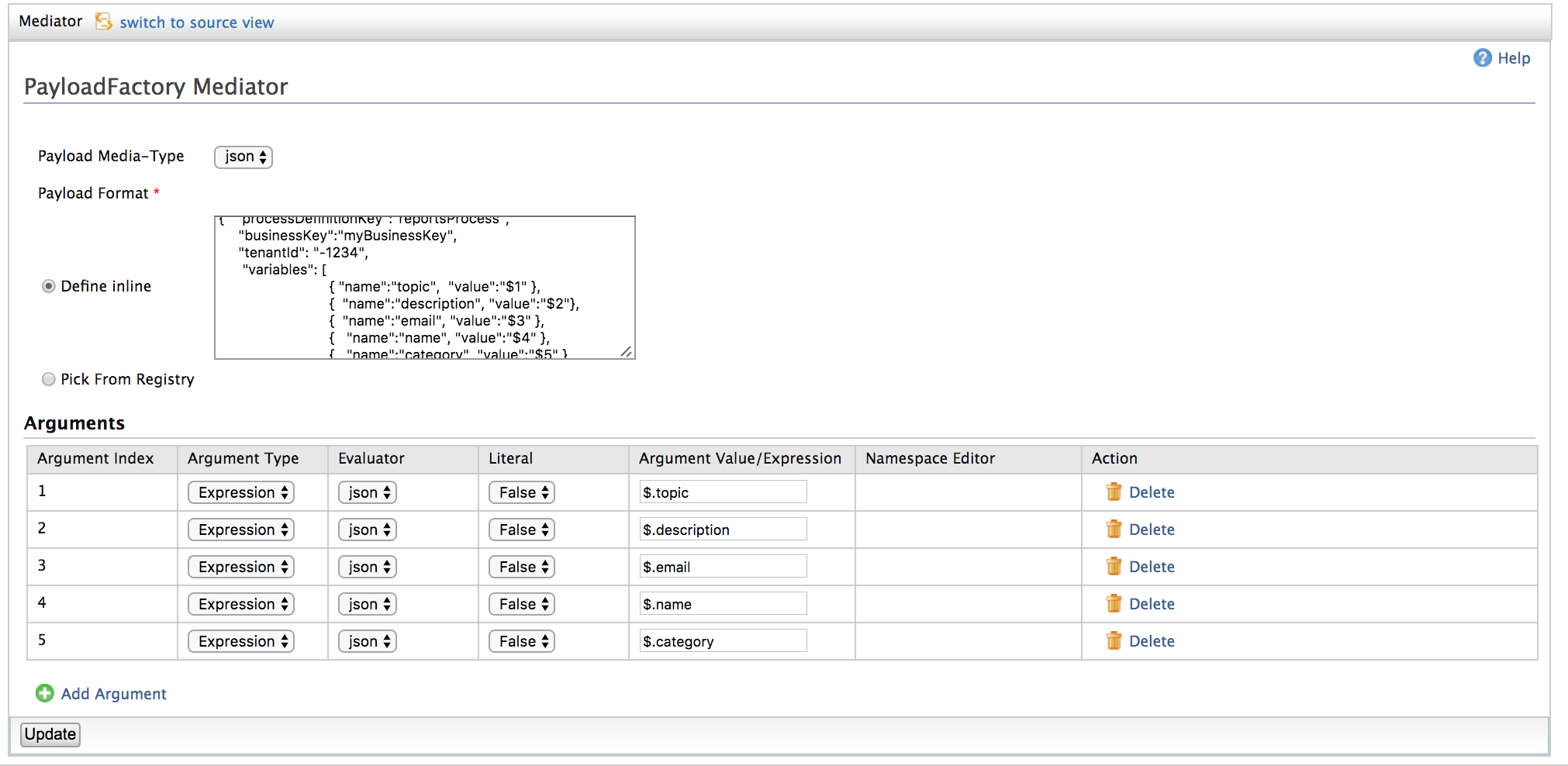Click the $.topic expression input field
Viewport: 1568px width, 766px height.
[723, 492]
